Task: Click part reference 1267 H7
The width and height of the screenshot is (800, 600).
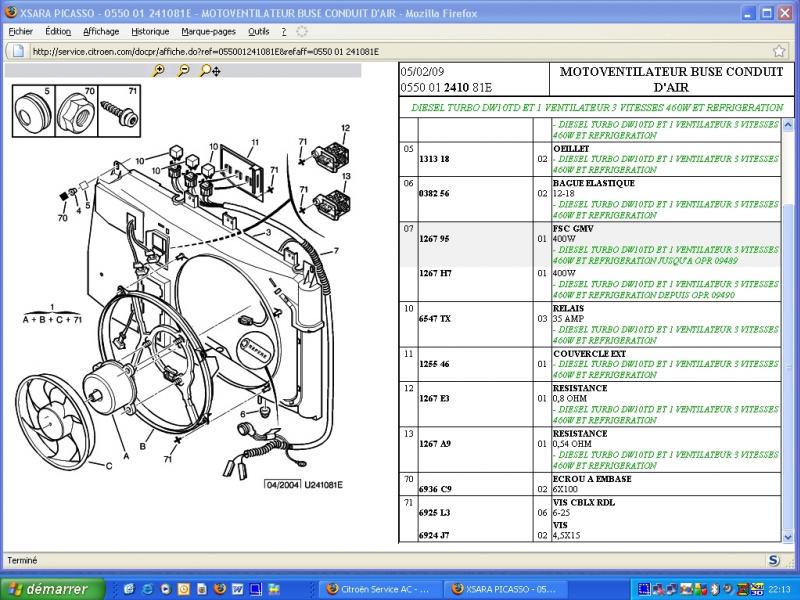Action: tap(435, 273)
